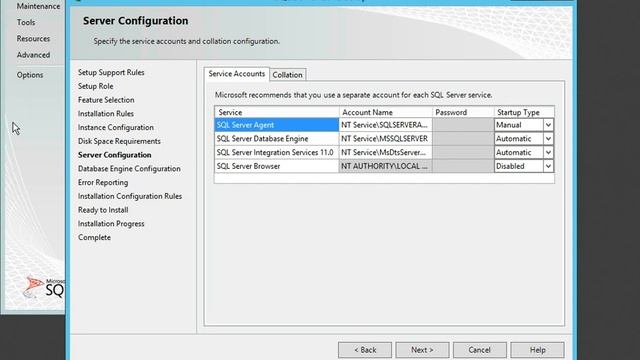Click the Startup Type column header
This screenshot has width=640, height=360.
[x=524, y=112]
